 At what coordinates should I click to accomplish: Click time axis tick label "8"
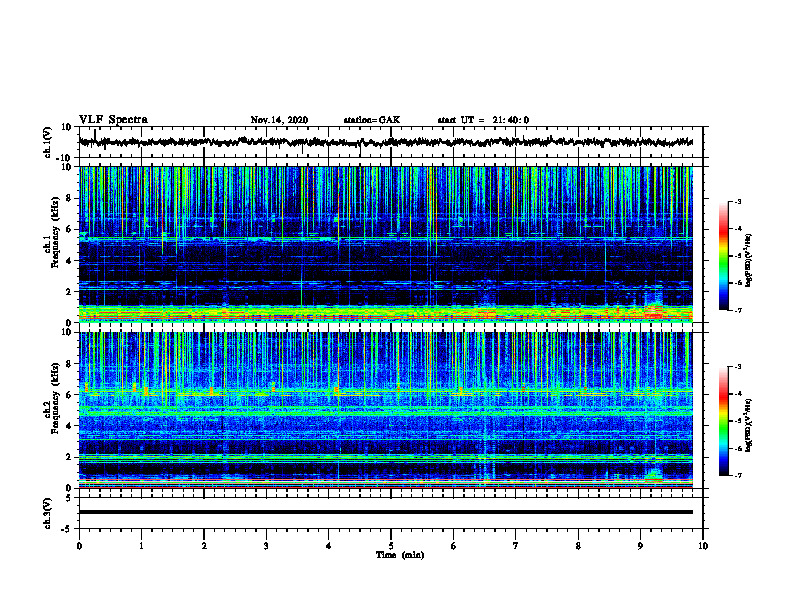pyautogui.click(x=578, y=546)
